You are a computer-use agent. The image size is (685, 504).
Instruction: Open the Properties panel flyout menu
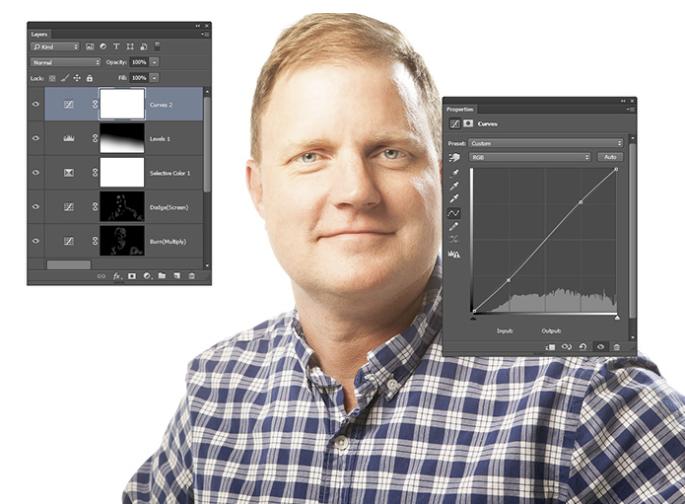pyautogui.click(x=631, y=109)
